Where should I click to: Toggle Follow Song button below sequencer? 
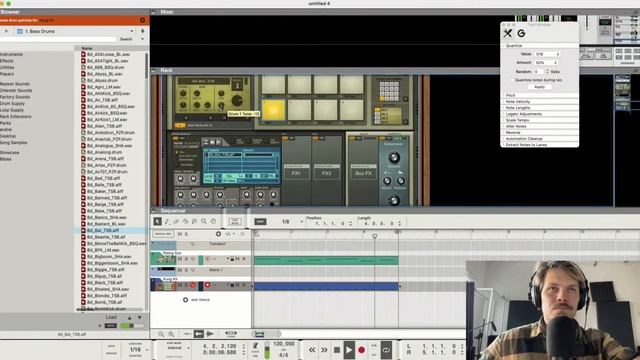(231, 334)
